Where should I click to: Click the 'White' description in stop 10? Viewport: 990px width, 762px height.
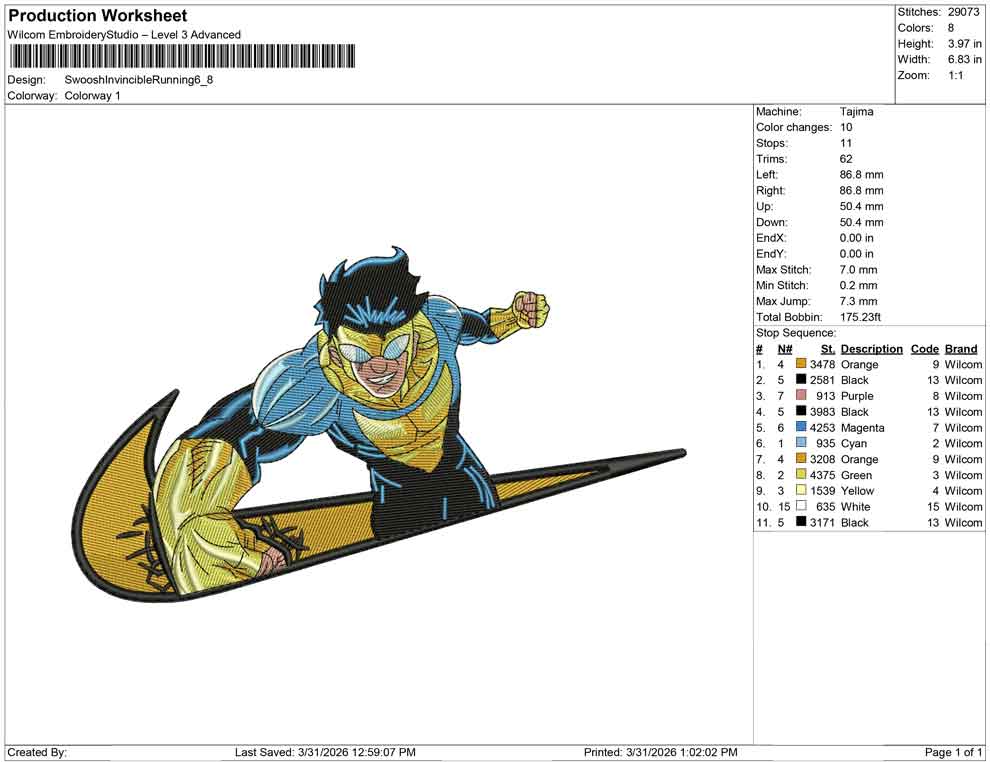(856, 506)
